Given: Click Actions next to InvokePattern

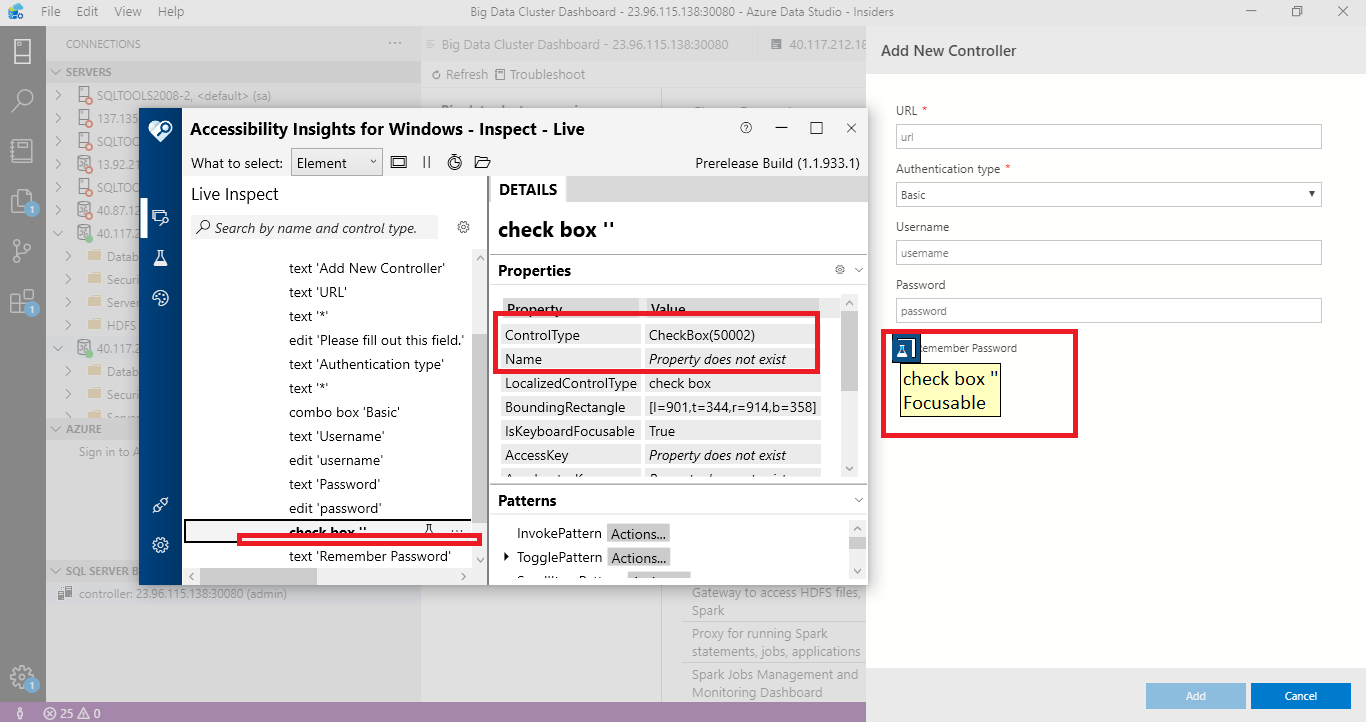Looking at the screenshot, I should click(x=638, y=533).
